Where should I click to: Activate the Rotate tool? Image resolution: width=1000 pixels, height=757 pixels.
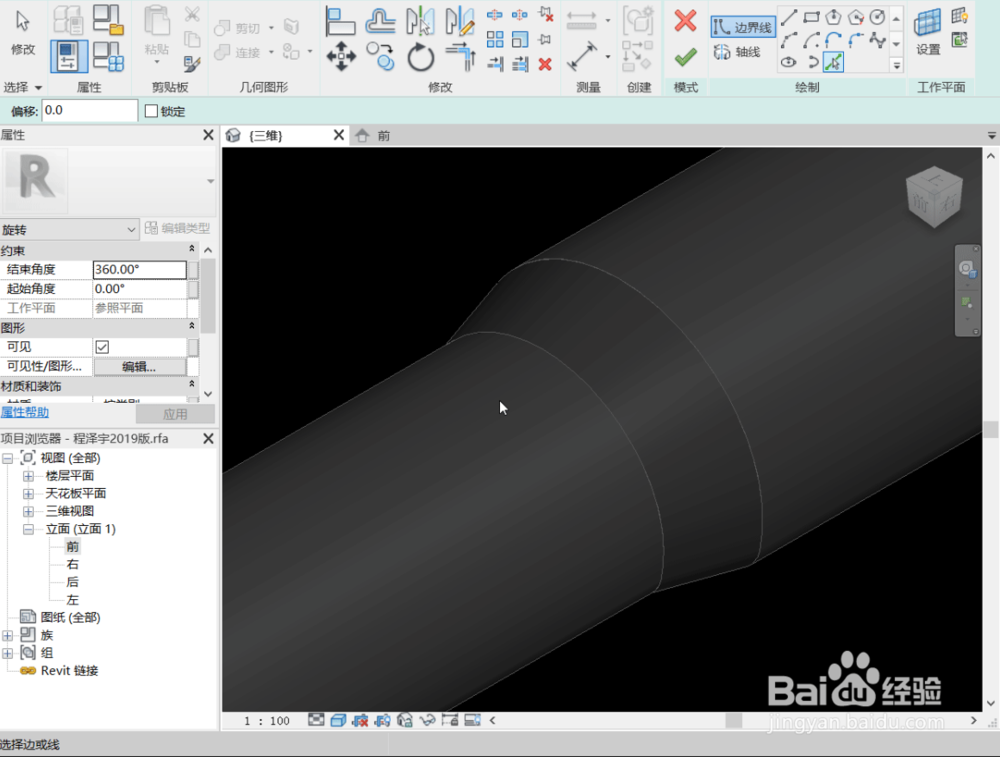click(x=420, y=57)
